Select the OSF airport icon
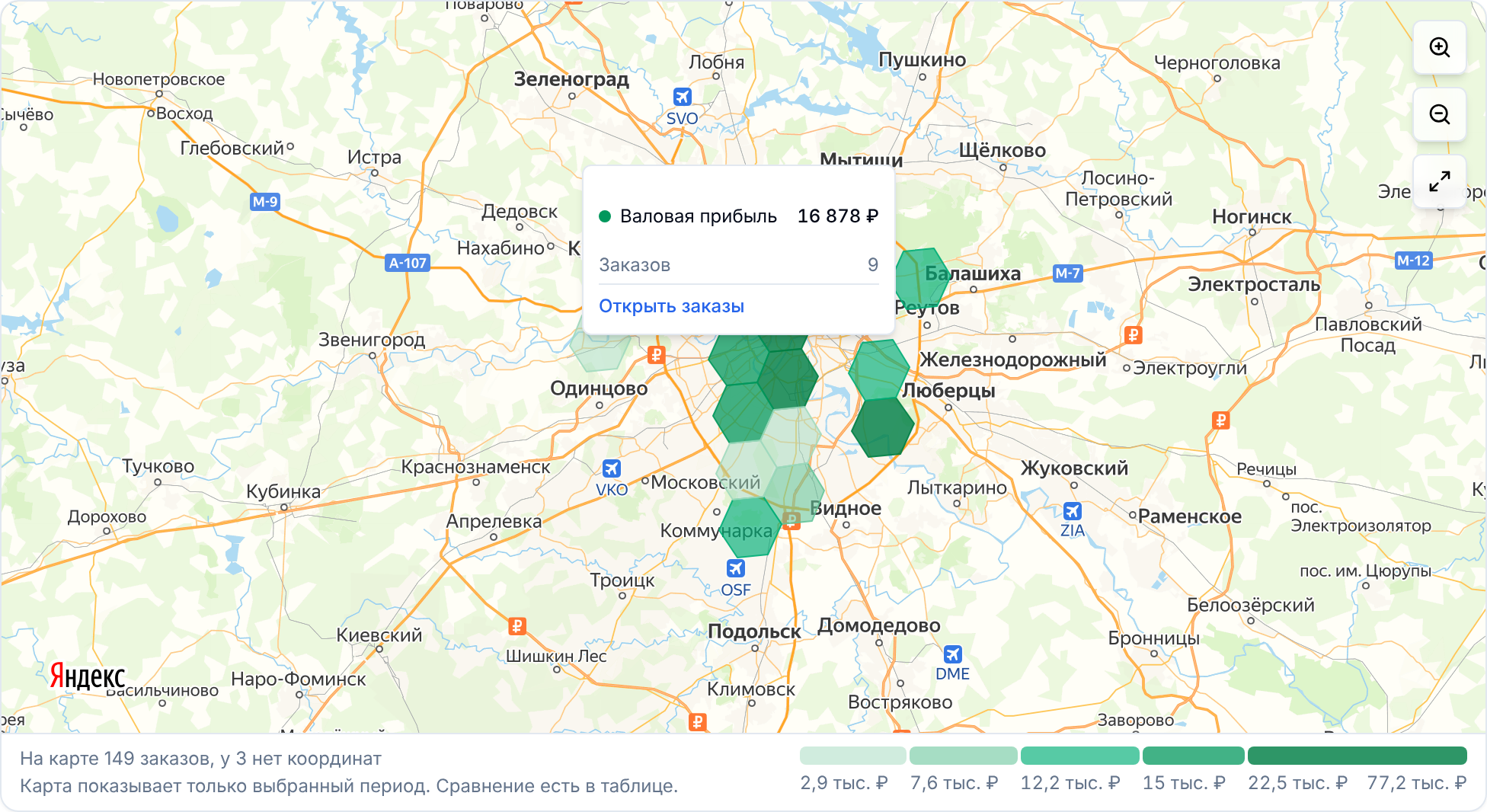 [x=735, y=568]
